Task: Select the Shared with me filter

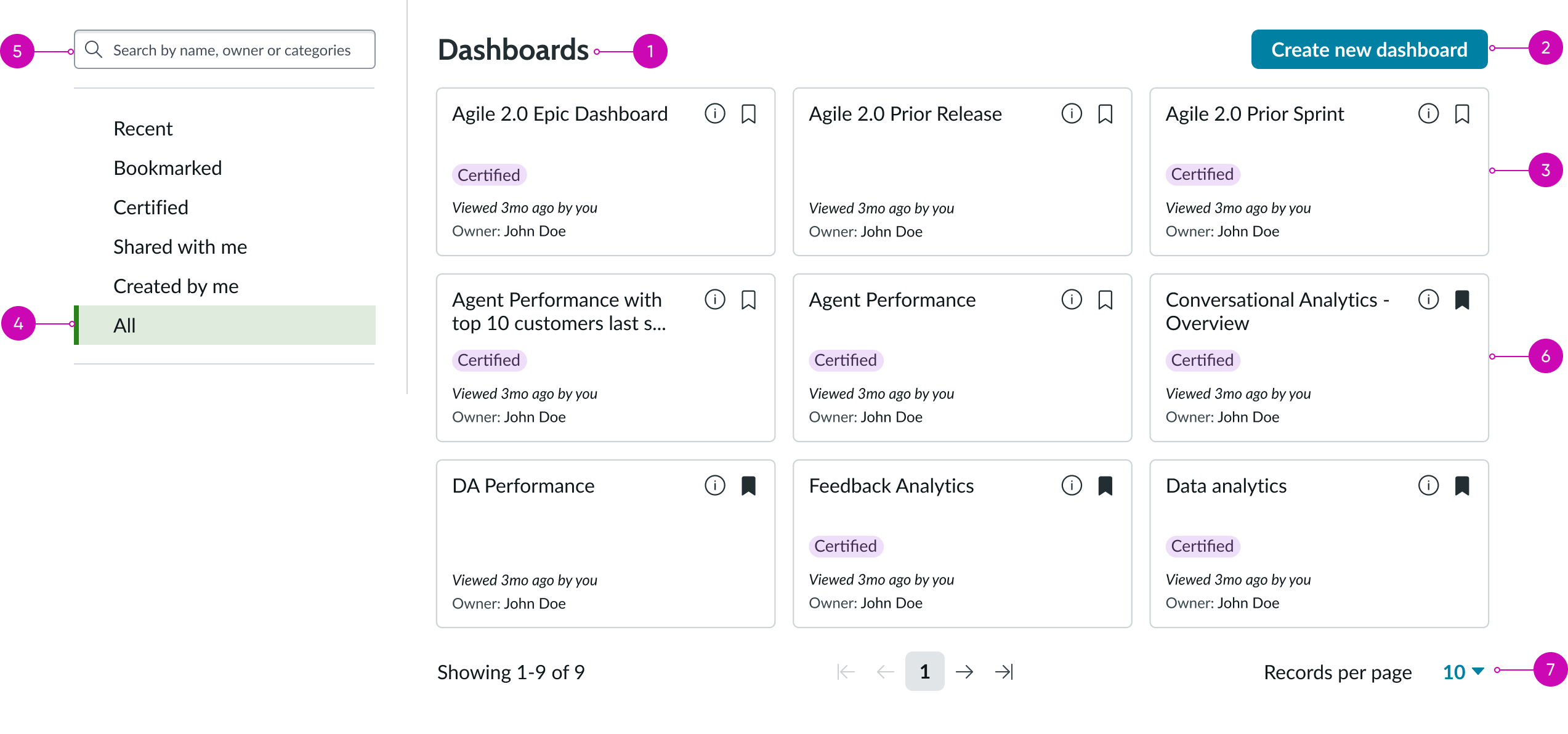Action: pyautogui.click(x=180, y=246)
